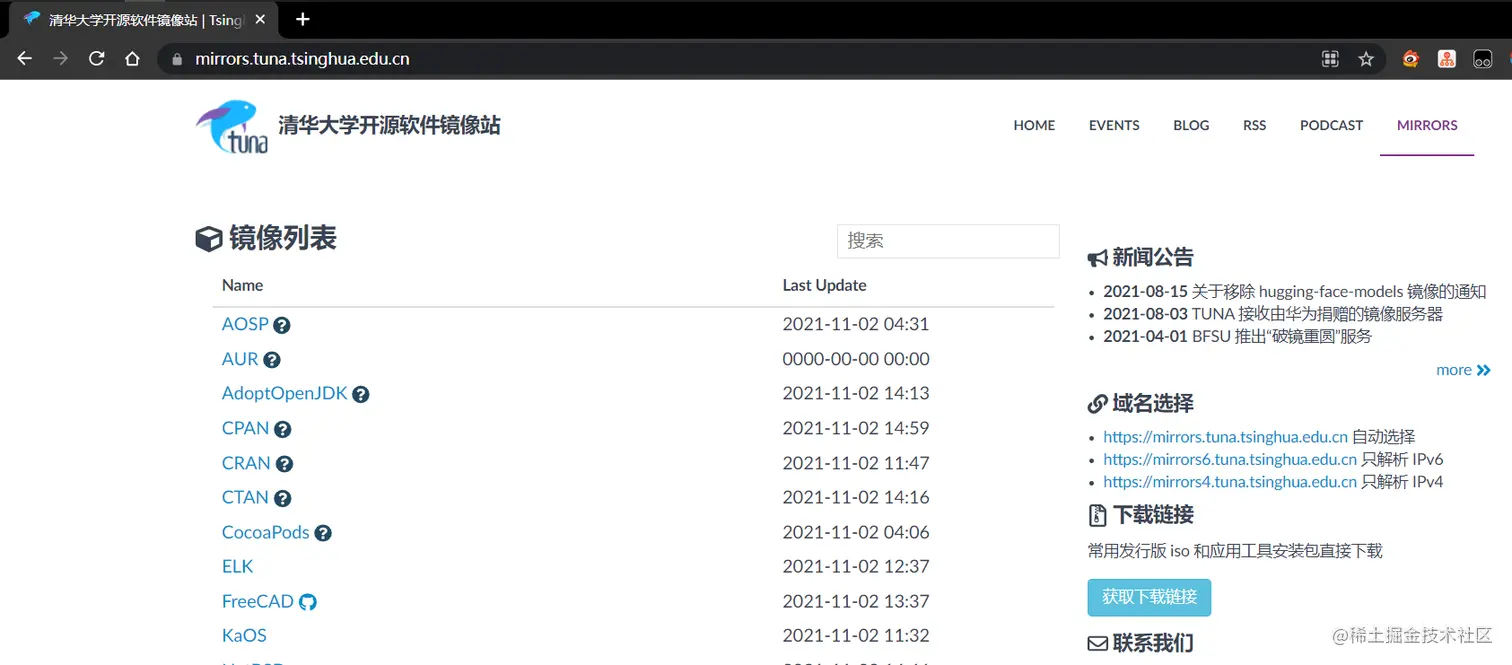Click the Weibo extension icon
Image resolution: width=1512 pixels, height=665 pixels.
(x=1410, y=59)
